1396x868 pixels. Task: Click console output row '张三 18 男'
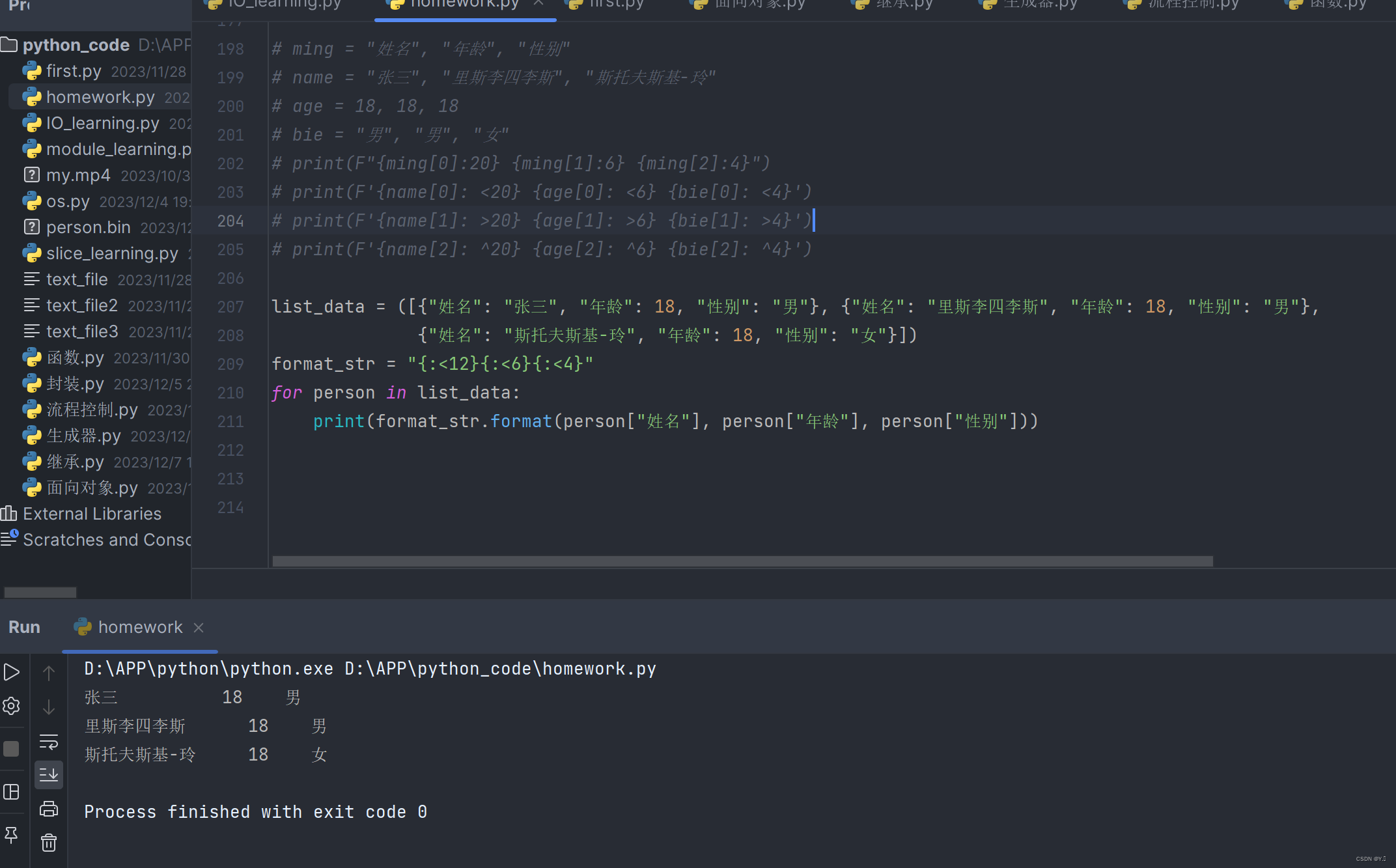pos(193,697)
